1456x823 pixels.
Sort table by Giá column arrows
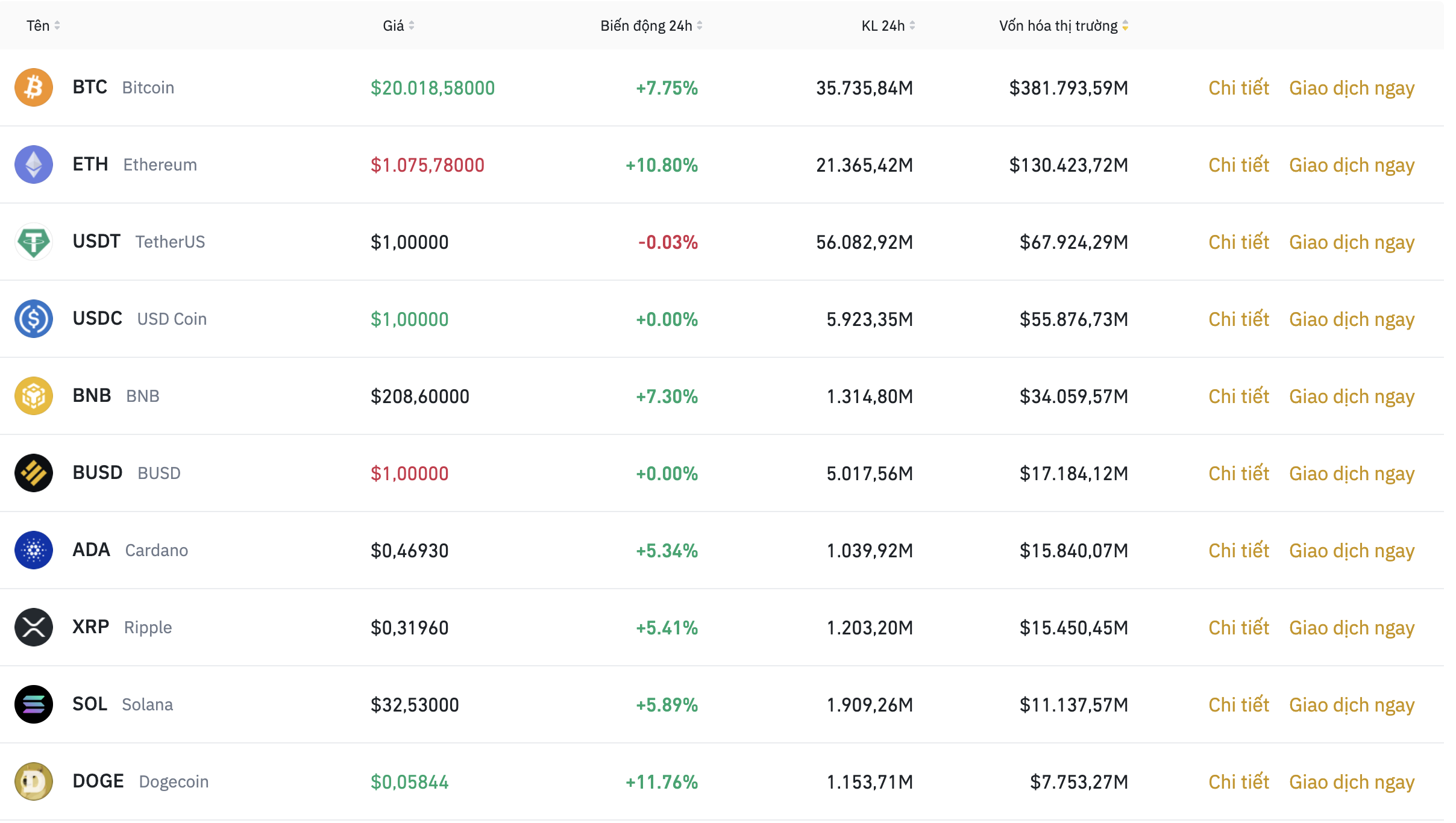(412, 25)
